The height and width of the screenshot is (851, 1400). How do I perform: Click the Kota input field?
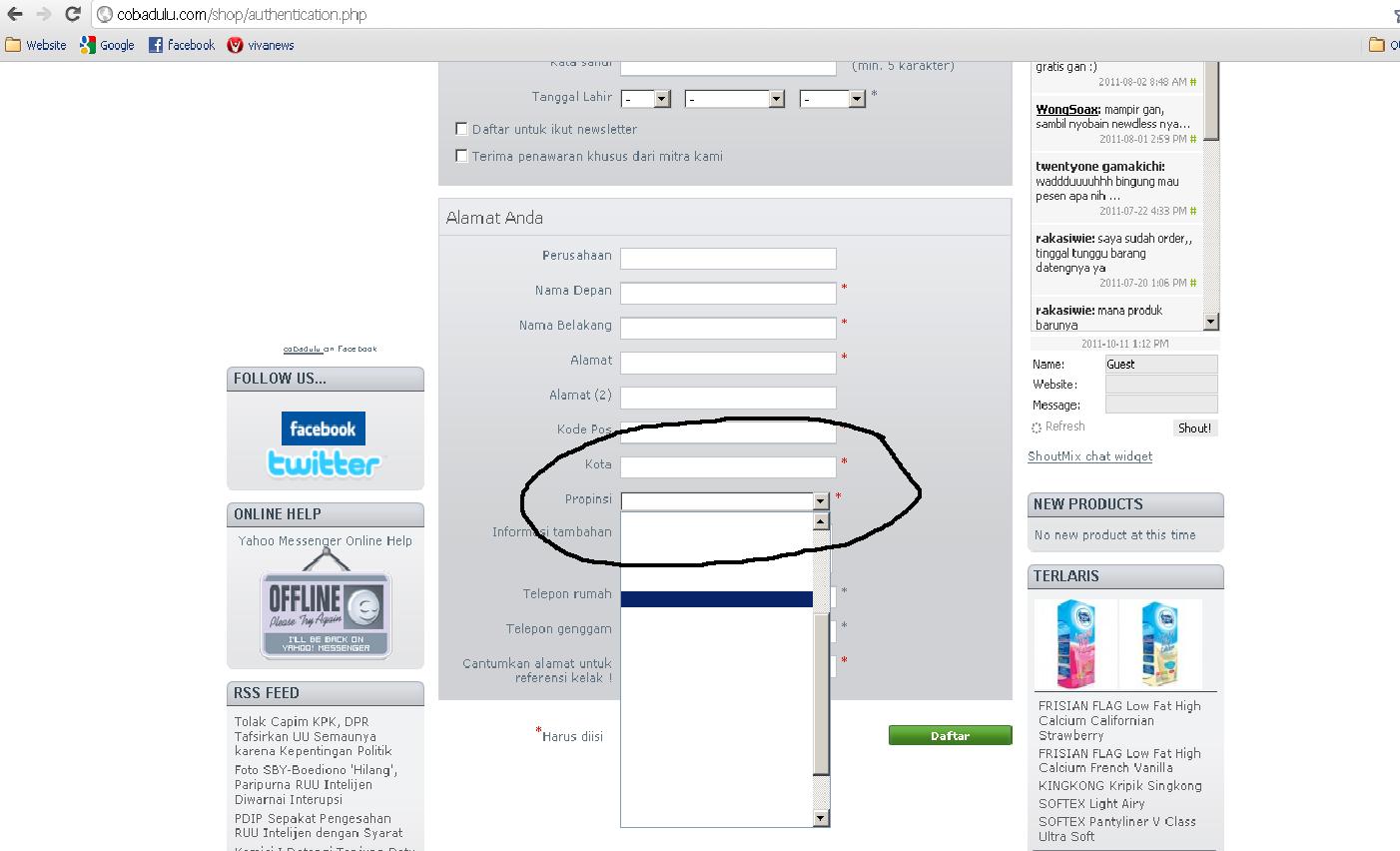coord(728,466)
